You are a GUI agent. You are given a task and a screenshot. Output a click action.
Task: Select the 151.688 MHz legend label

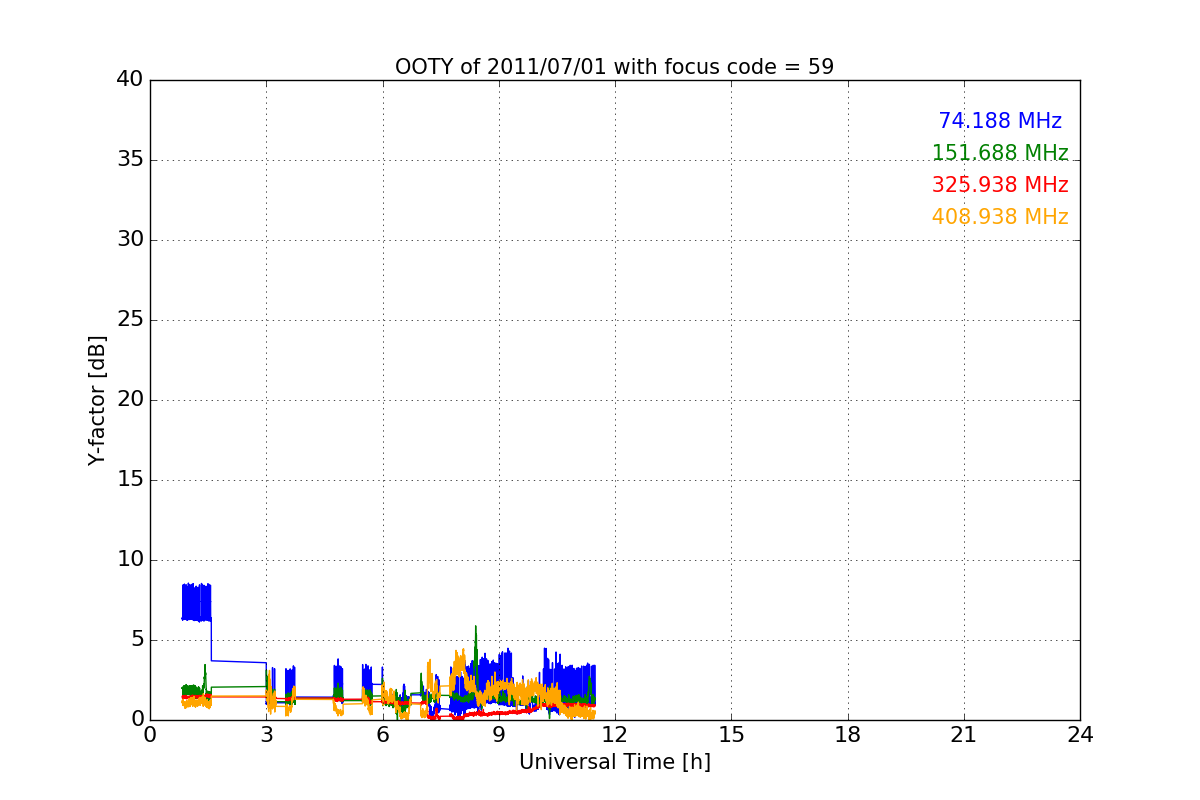(1000, 153)
